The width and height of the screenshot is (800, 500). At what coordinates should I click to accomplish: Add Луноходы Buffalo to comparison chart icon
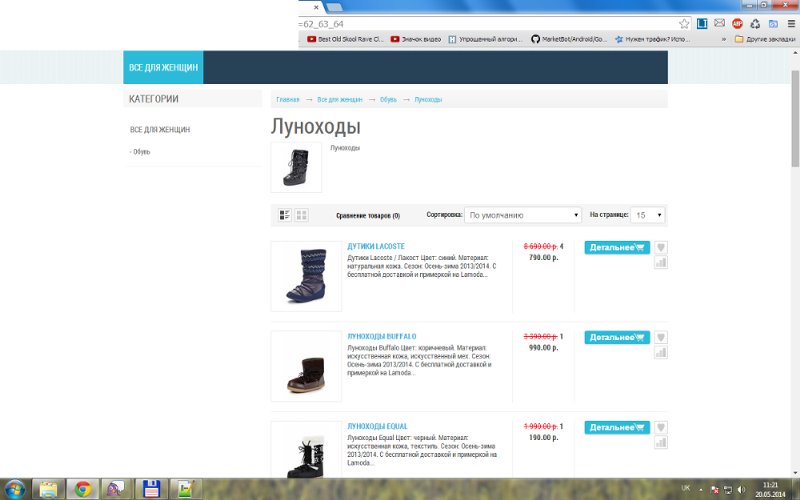(661, 353)
